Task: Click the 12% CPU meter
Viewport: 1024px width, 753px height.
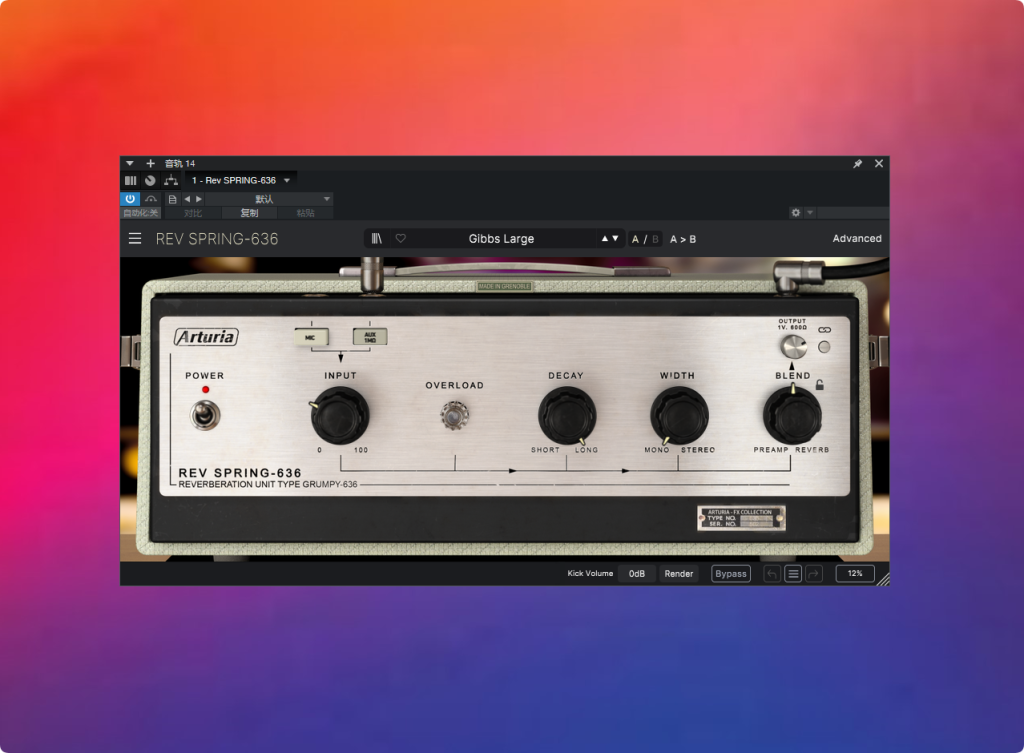Action: 855,573
